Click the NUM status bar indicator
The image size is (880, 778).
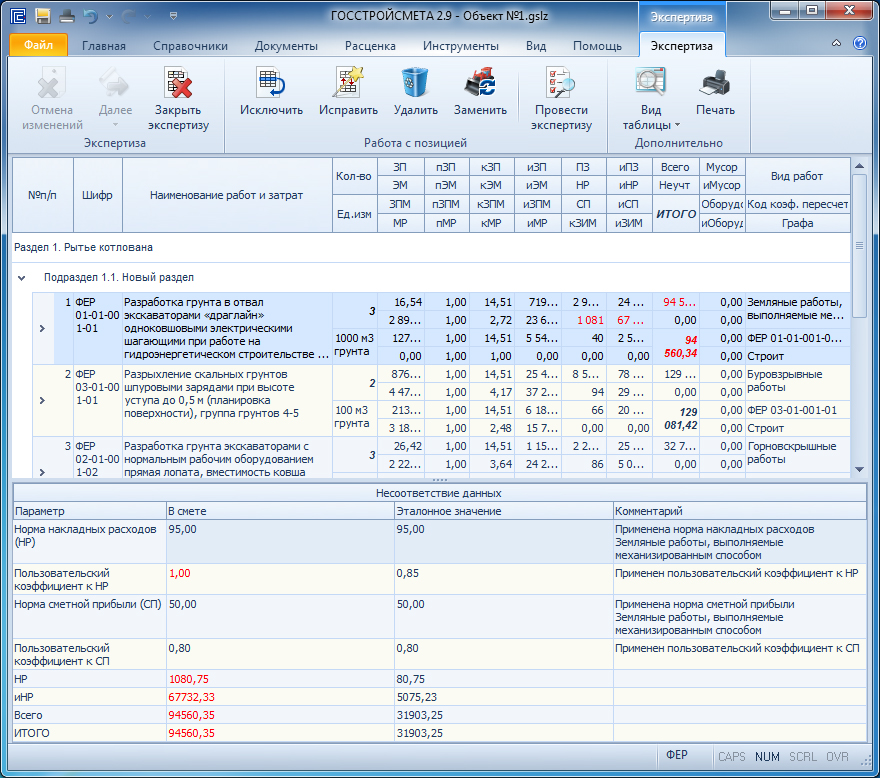tap(767, 757)
